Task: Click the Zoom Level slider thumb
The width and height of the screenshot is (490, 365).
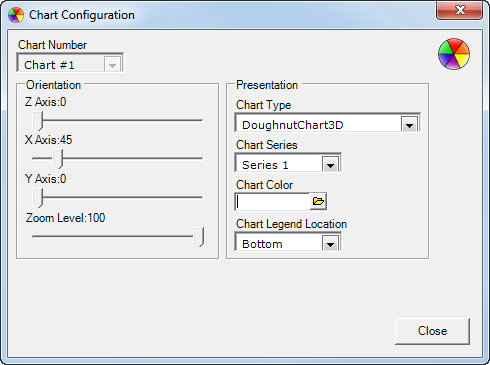Action: click(199, 237)
